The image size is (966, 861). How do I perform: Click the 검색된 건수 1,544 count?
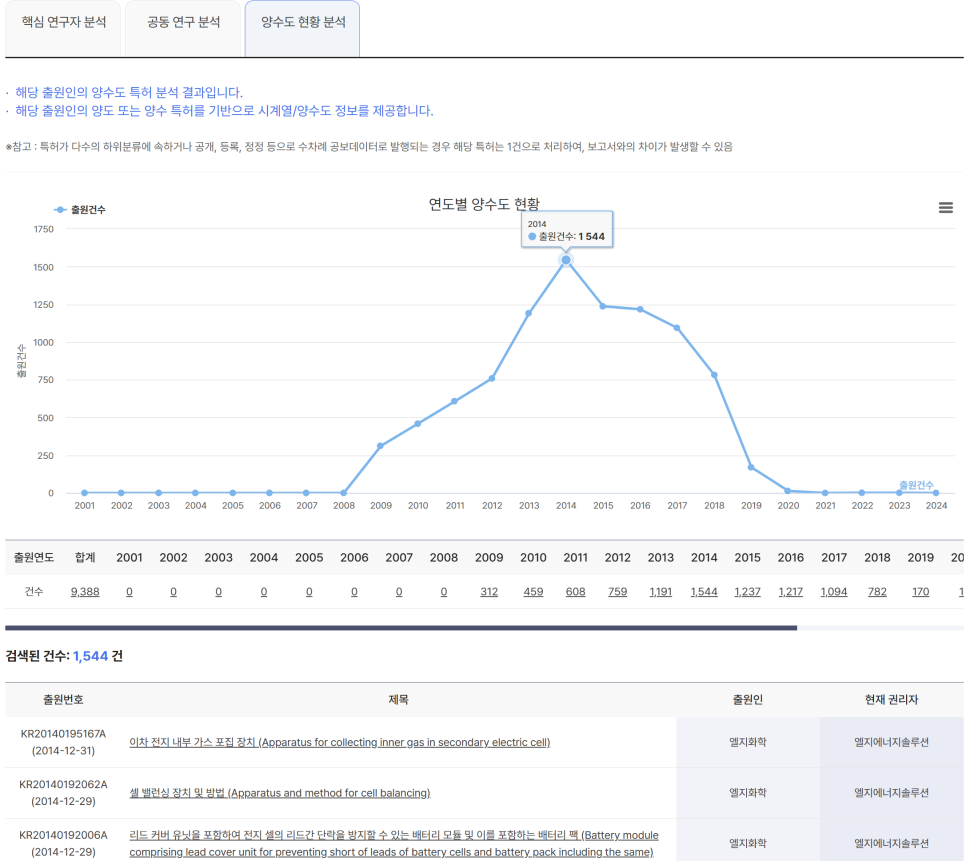coord(91,657)
